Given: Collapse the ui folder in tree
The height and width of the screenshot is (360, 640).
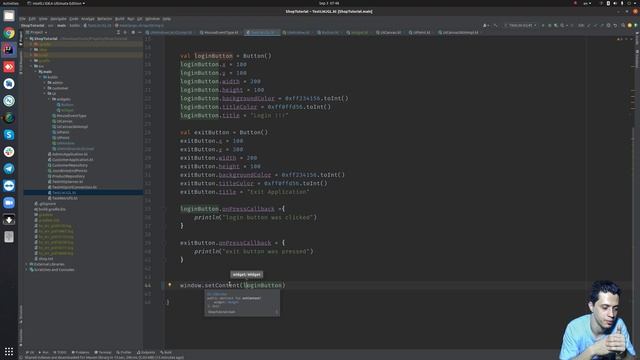Looking at the screenshot, I should click(44, 93).
